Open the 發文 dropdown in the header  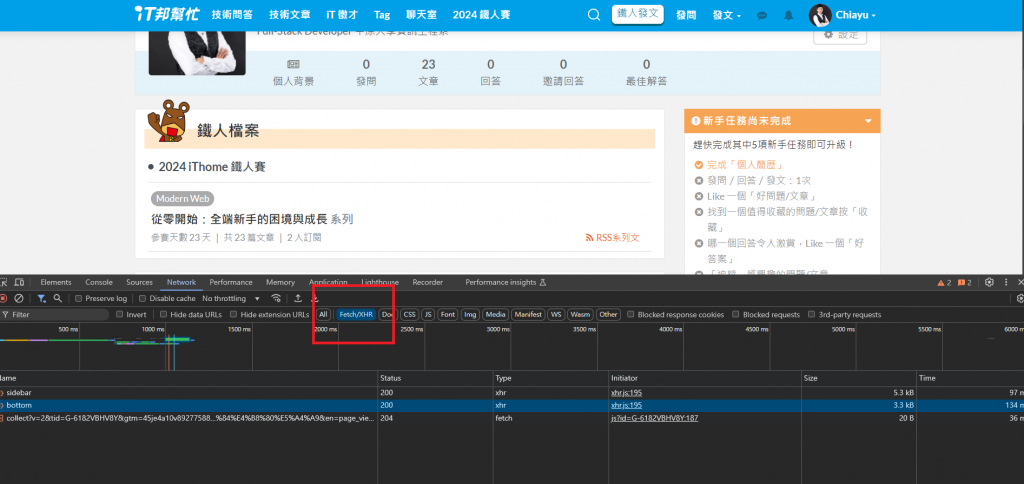[727, 15]
